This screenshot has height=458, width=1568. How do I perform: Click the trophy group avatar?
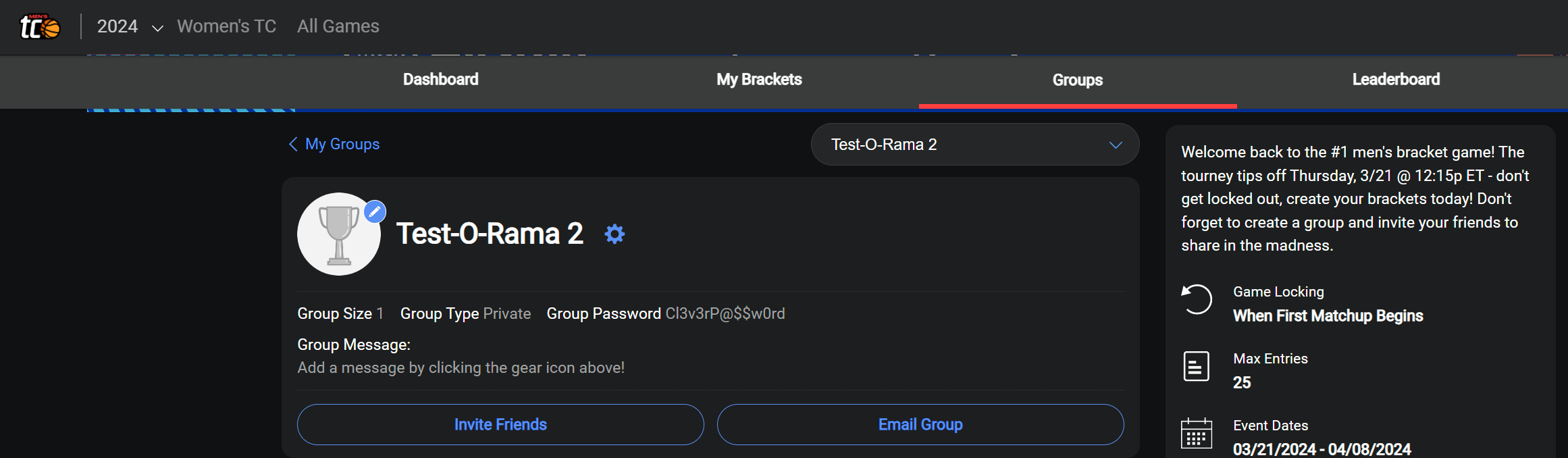pos(338,234)
